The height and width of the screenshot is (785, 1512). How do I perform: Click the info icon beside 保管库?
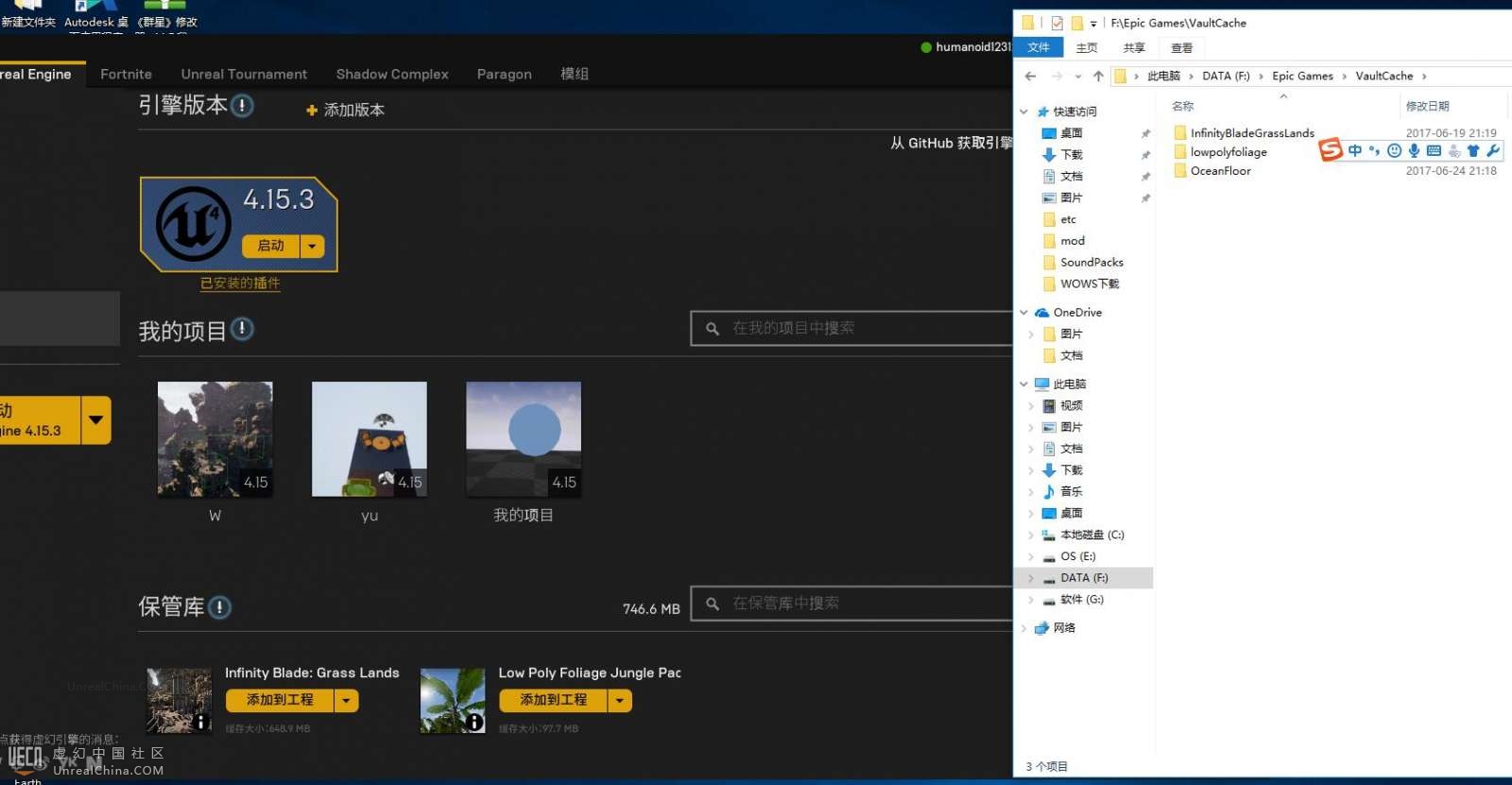pyautogui.click(x=219, y=606)
